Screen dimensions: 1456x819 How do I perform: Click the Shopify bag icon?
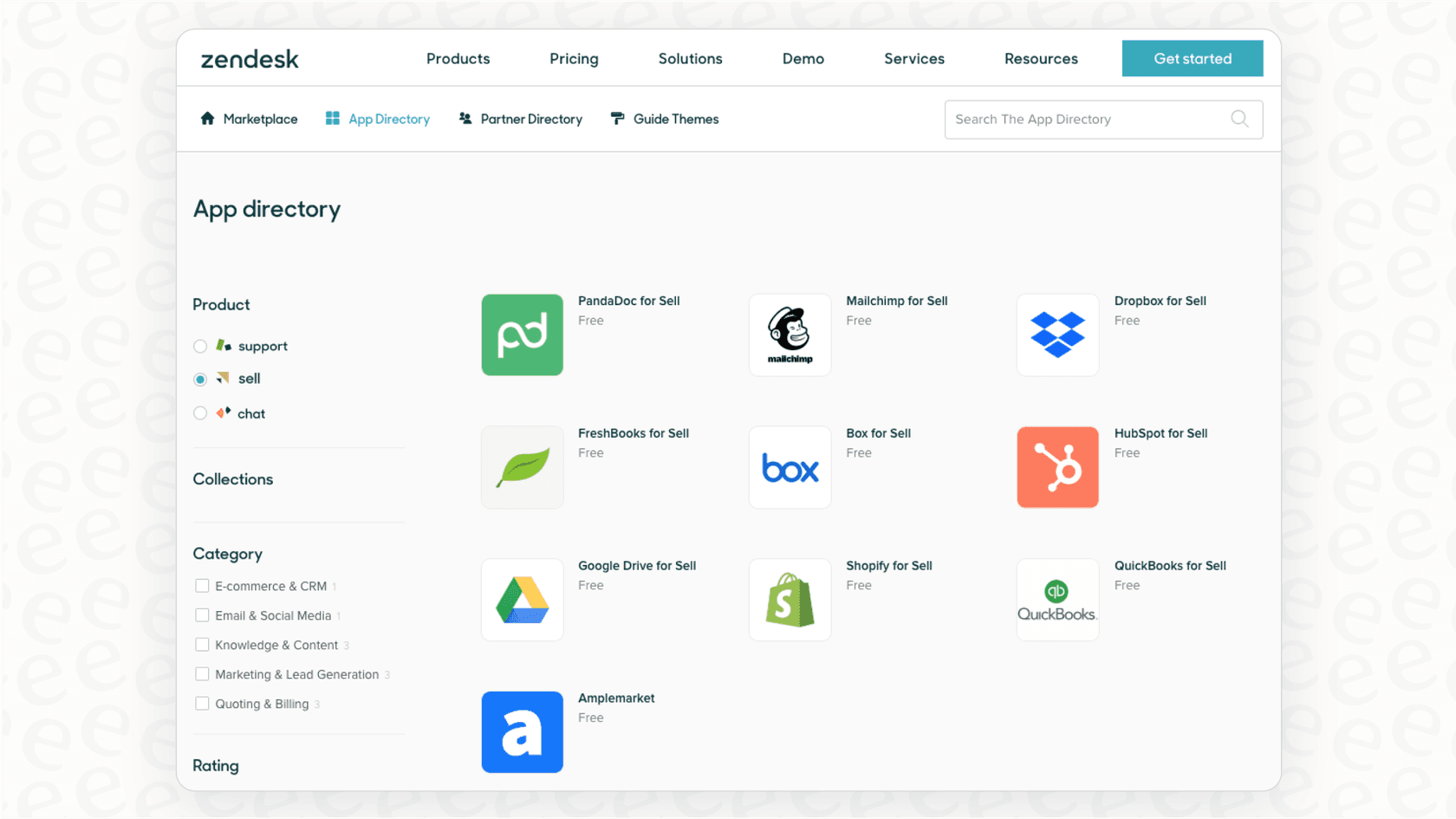pos(790,600)
